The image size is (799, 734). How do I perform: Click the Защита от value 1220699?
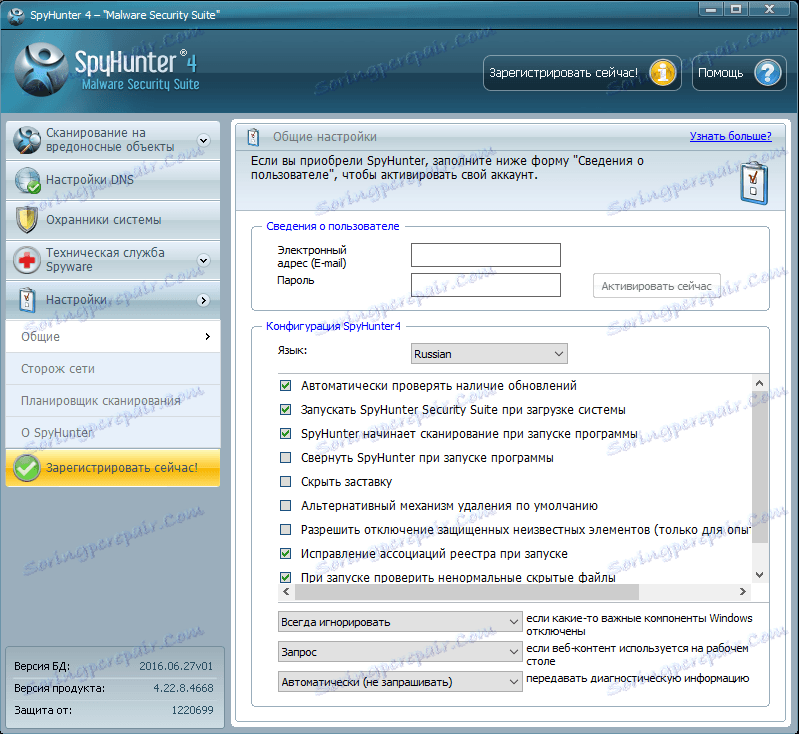(193, 710)
